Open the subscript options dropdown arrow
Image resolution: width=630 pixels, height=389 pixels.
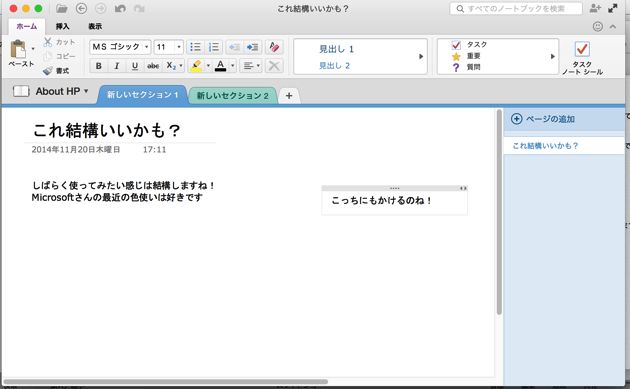coord(181,66)
